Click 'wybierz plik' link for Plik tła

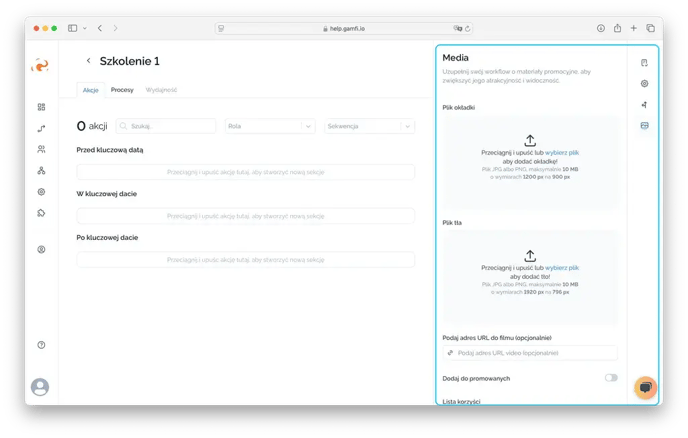pyautogui.click(x=562, y=268)
